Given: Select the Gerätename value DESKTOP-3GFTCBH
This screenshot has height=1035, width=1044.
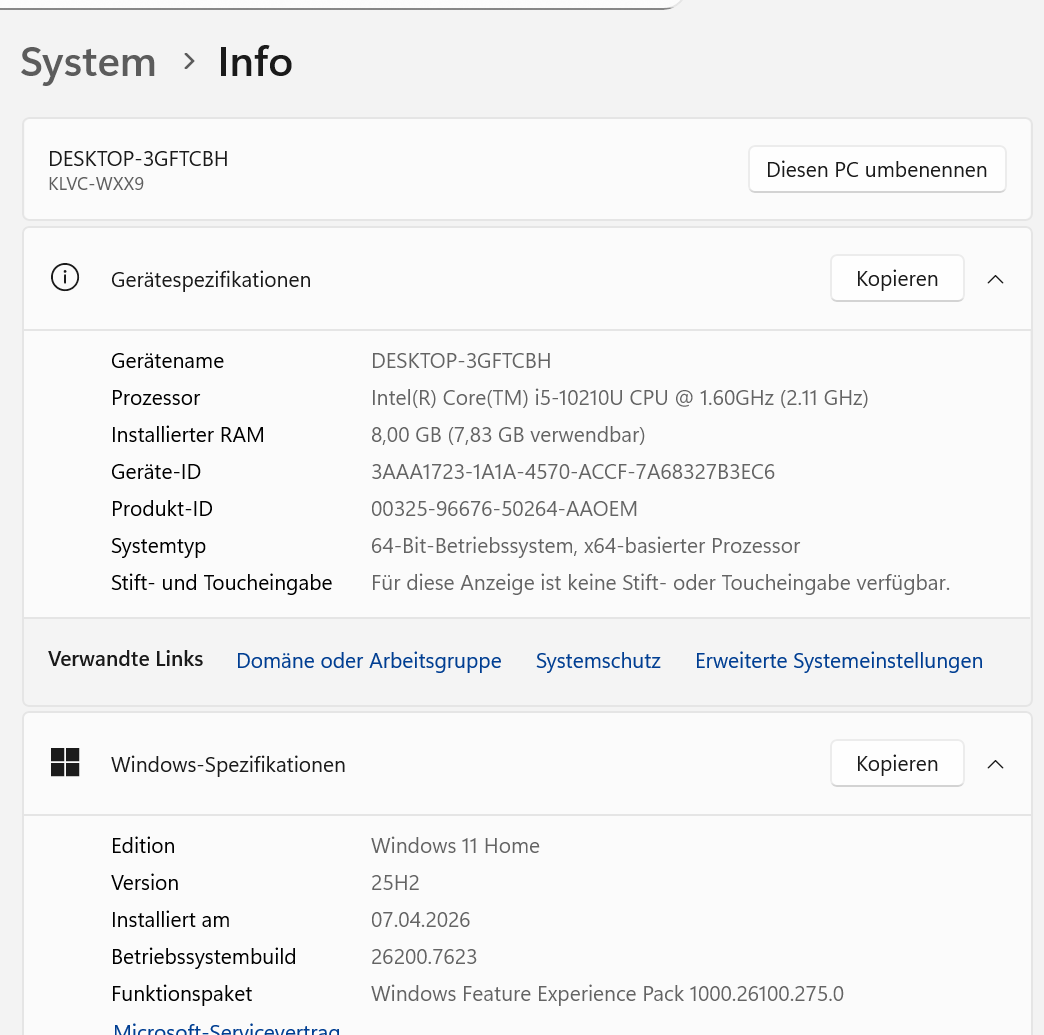Looking at the screenshot, I should pyautogui.click(x=461, y=360).
